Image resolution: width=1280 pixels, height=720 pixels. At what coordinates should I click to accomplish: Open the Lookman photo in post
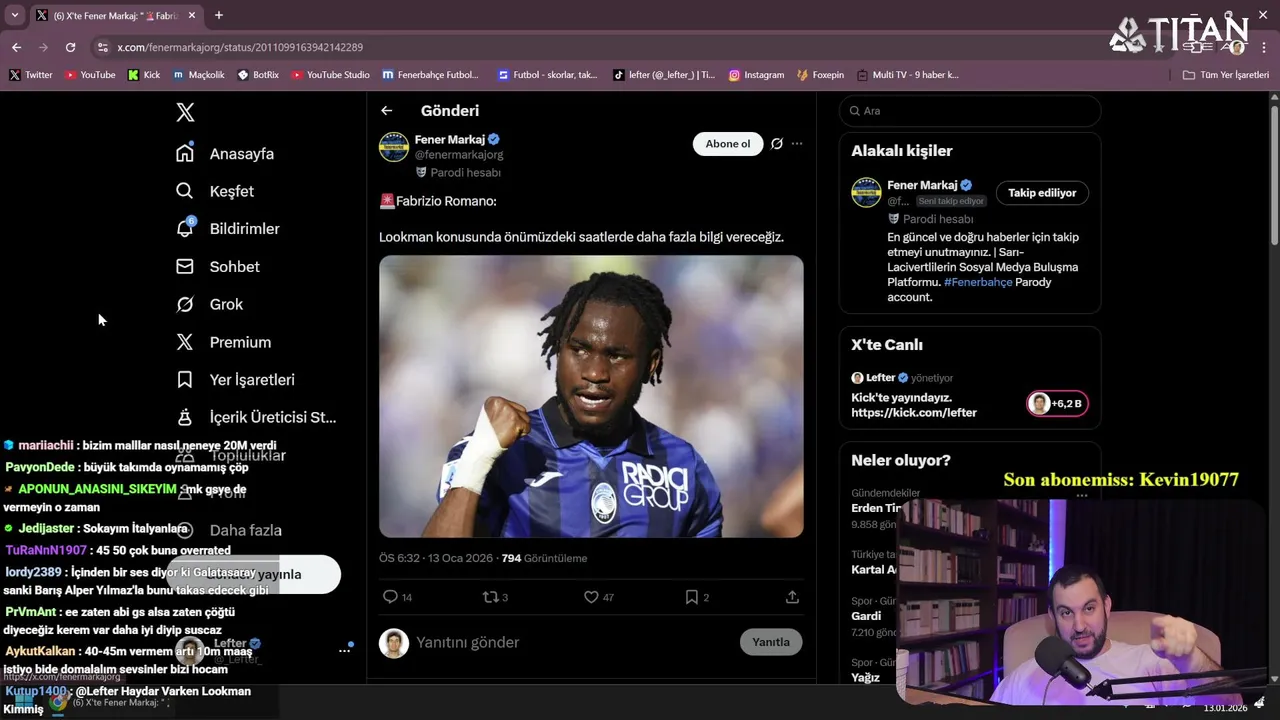591,396
